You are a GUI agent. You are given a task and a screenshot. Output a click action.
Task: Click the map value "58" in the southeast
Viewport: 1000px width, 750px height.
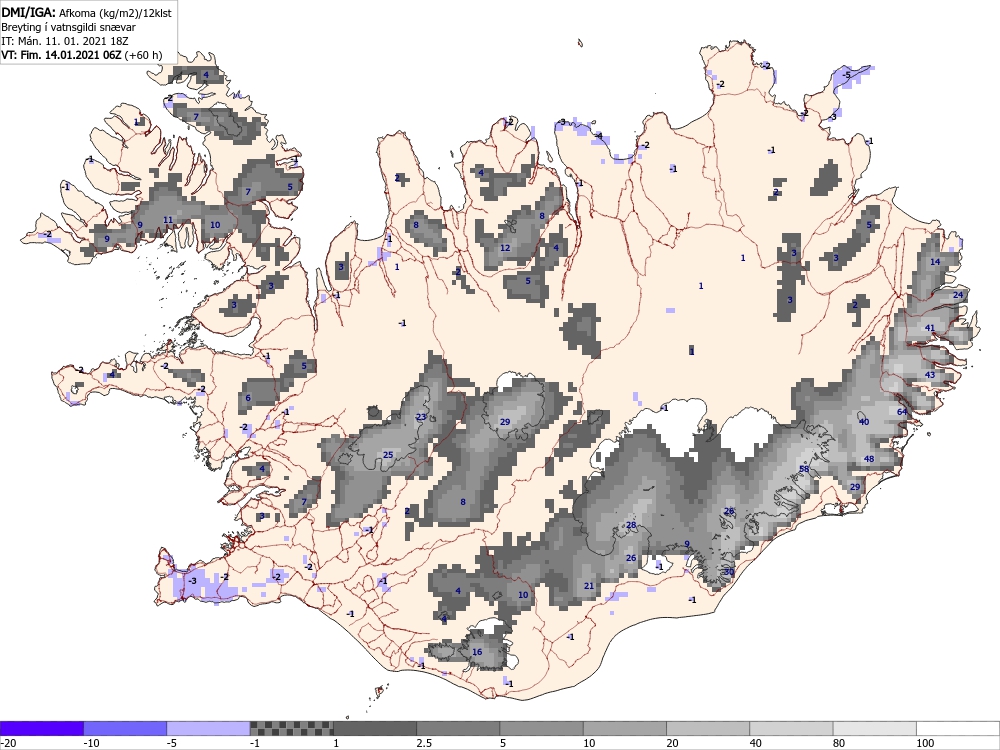pyautogui.click(x=804, y=469)
